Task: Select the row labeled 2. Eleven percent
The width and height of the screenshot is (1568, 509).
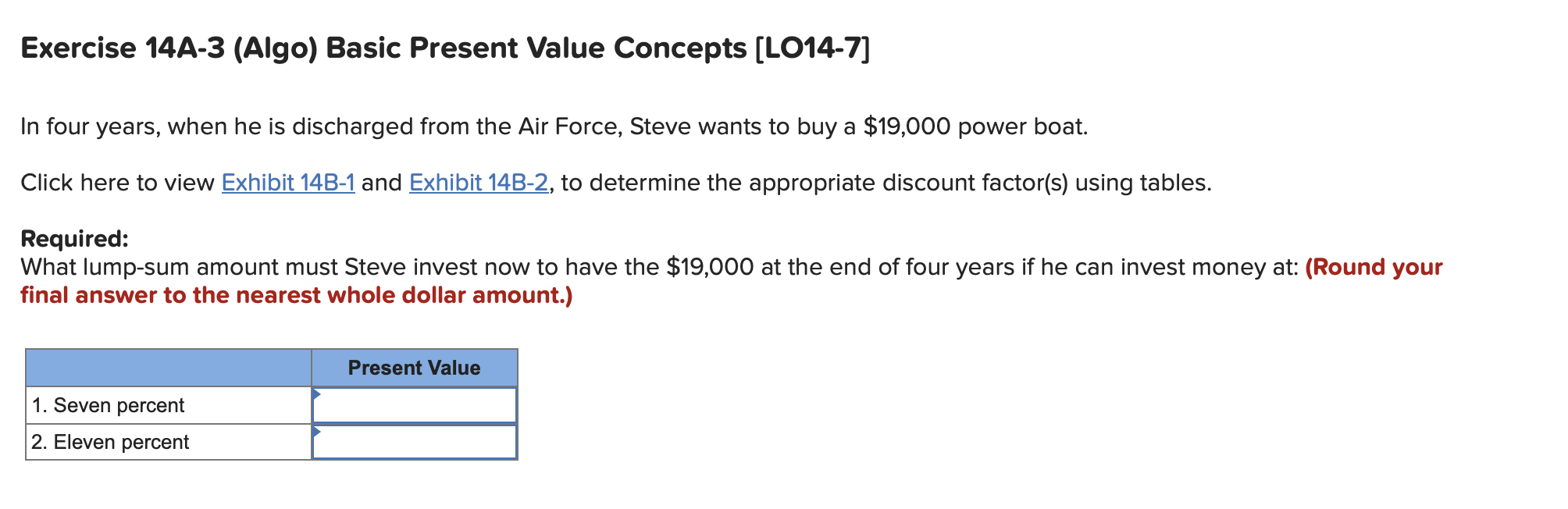Action: click(109, 441)
